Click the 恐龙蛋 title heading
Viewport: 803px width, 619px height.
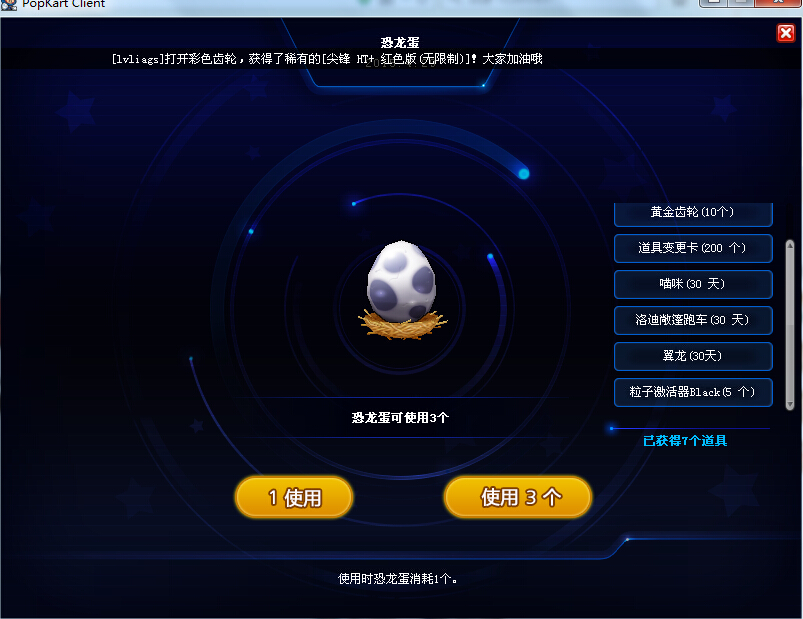point(400,42)
